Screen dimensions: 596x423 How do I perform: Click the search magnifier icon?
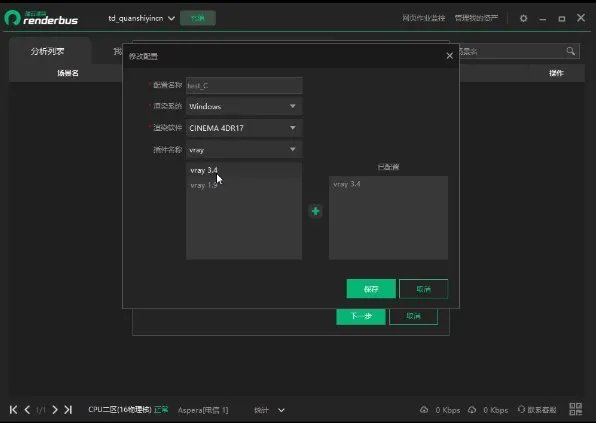(570, 51)
